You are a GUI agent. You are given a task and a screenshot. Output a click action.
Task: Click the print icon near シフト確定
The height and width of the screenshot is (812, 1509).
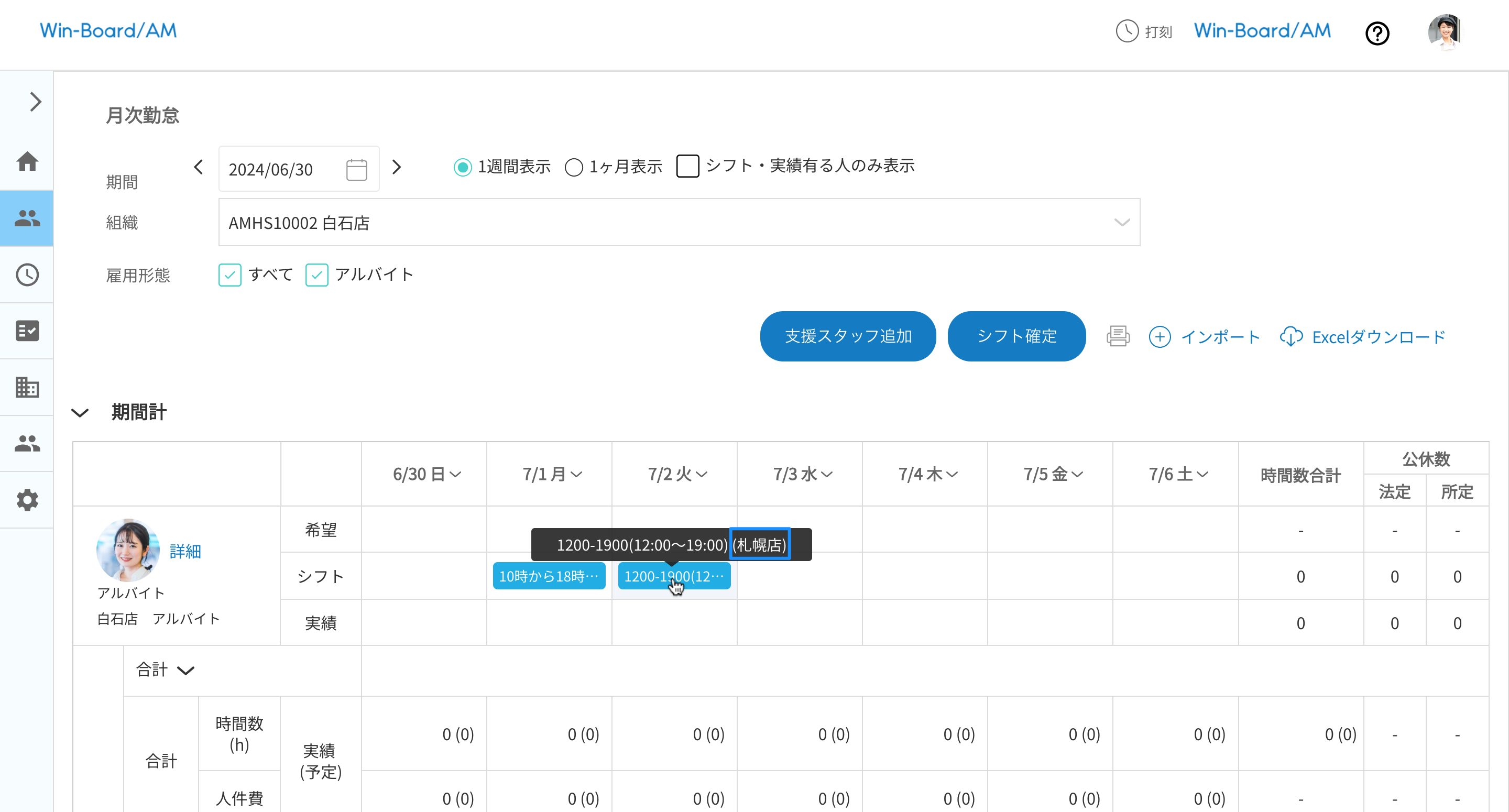click(1118, 336)
